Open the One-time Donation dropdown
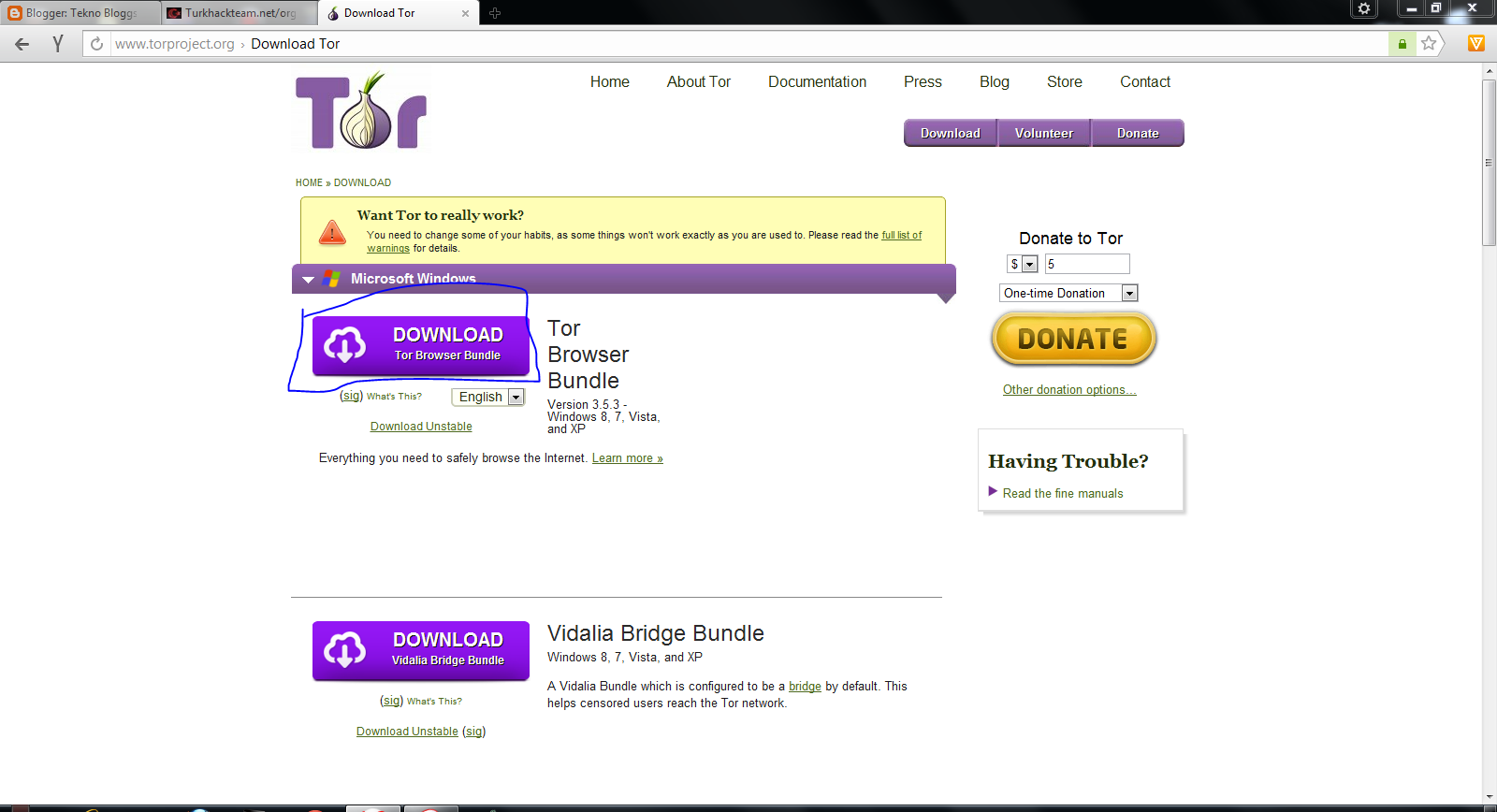The image size is (1497, 812). pos(1068,293)
